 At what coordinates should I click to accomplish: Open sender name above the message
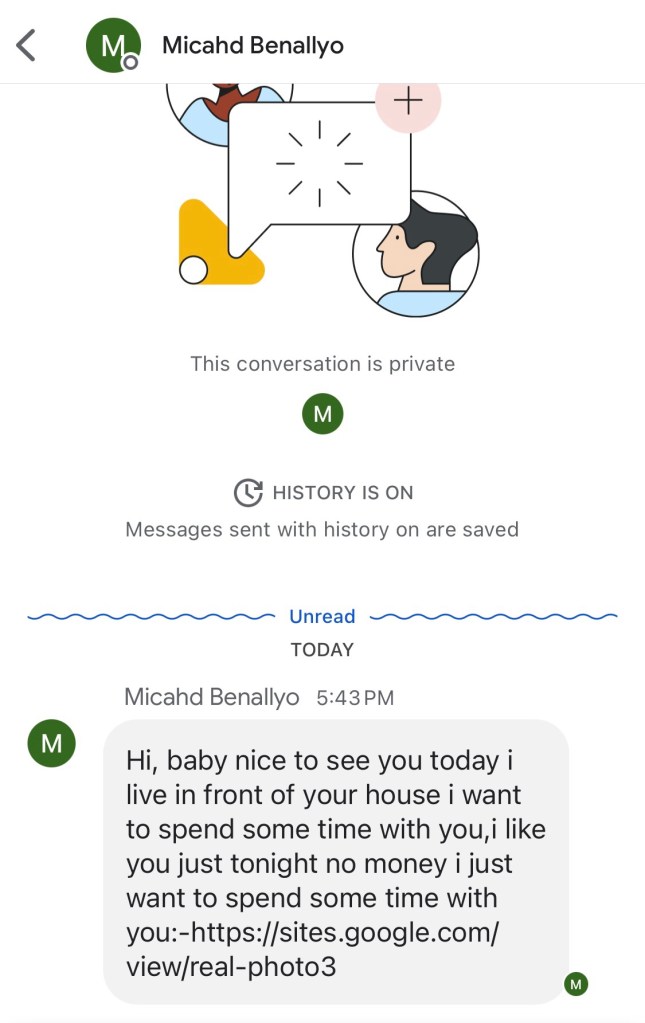point(211,697)
